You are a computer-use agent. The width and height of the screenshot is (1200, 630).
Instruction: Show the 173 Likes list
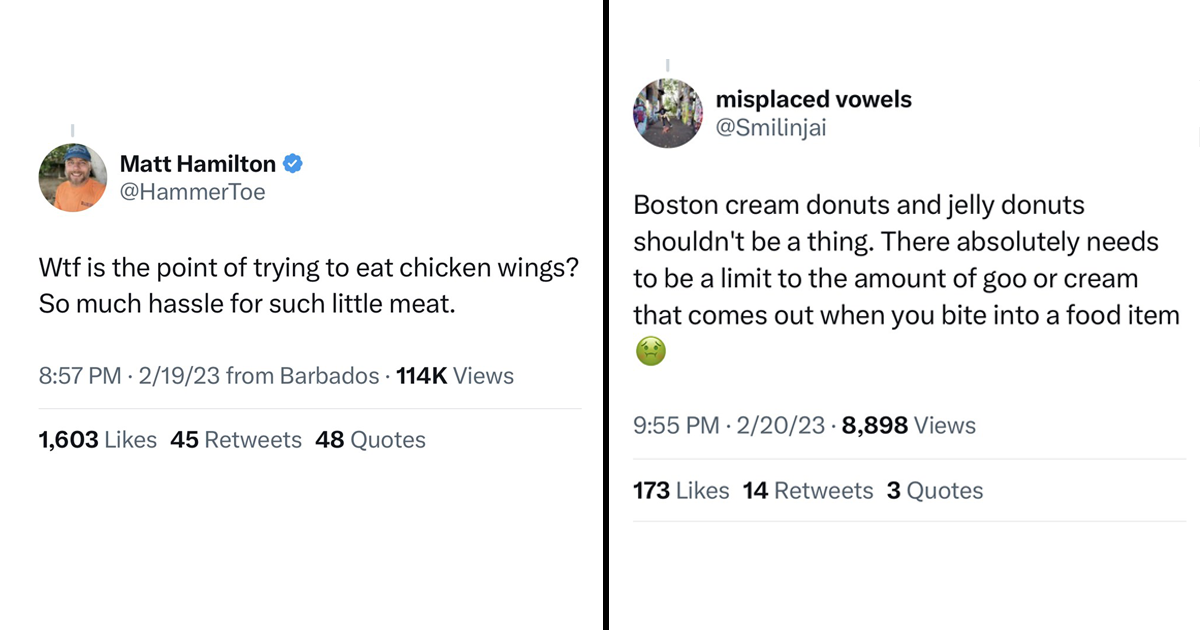[681, 490]
